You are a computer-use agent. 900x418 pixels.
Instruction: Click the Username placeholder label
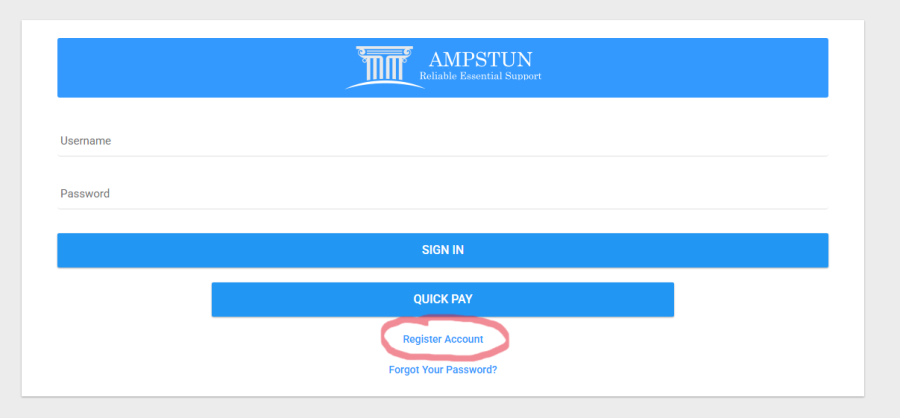pyautogui.click(x=85, y=141)
